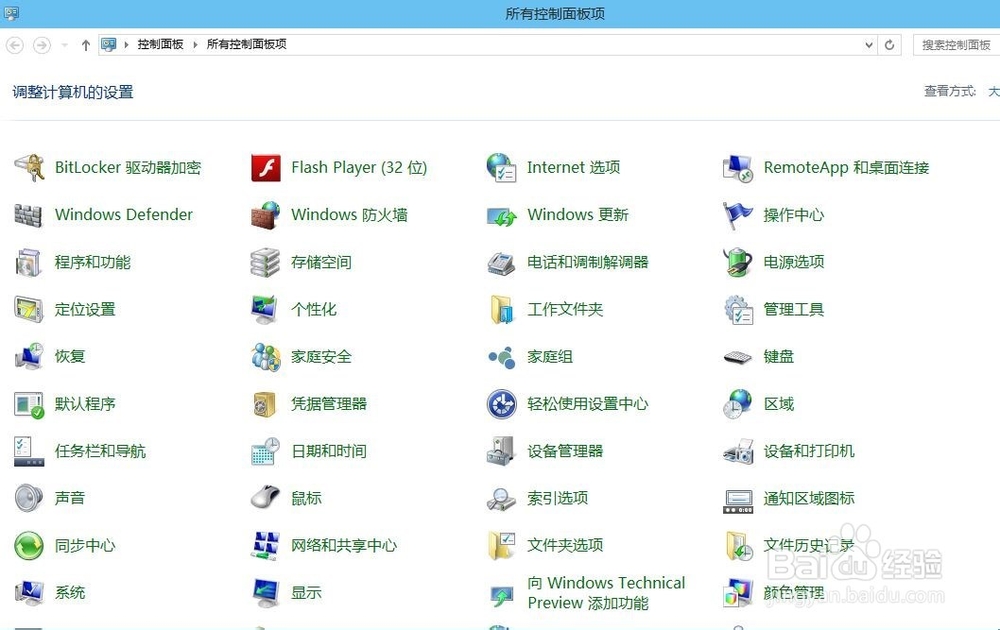Click the 电源选项 text link
The image size is (1000, 630).
[x=794, y=262]
